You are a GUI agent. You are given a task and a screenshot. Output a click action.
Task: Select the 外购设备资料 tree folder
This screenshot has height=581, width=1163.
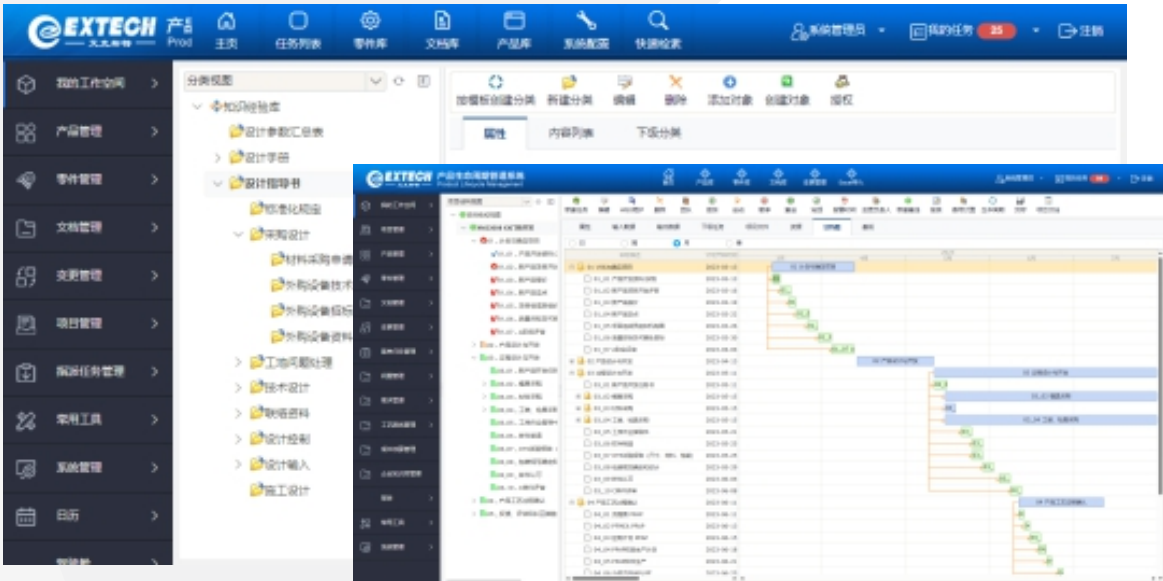coord(312,337)
